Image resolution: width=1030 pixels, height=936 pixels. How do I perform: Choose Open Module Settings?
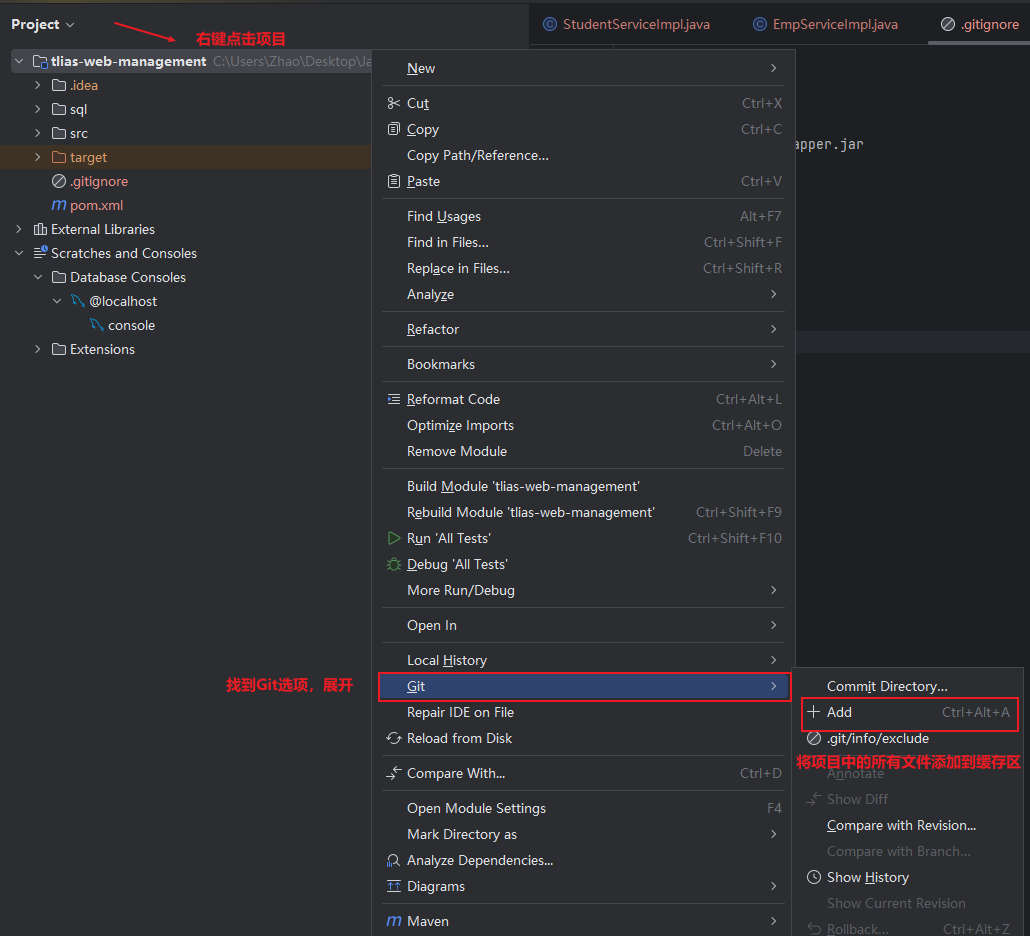(584, 808)
